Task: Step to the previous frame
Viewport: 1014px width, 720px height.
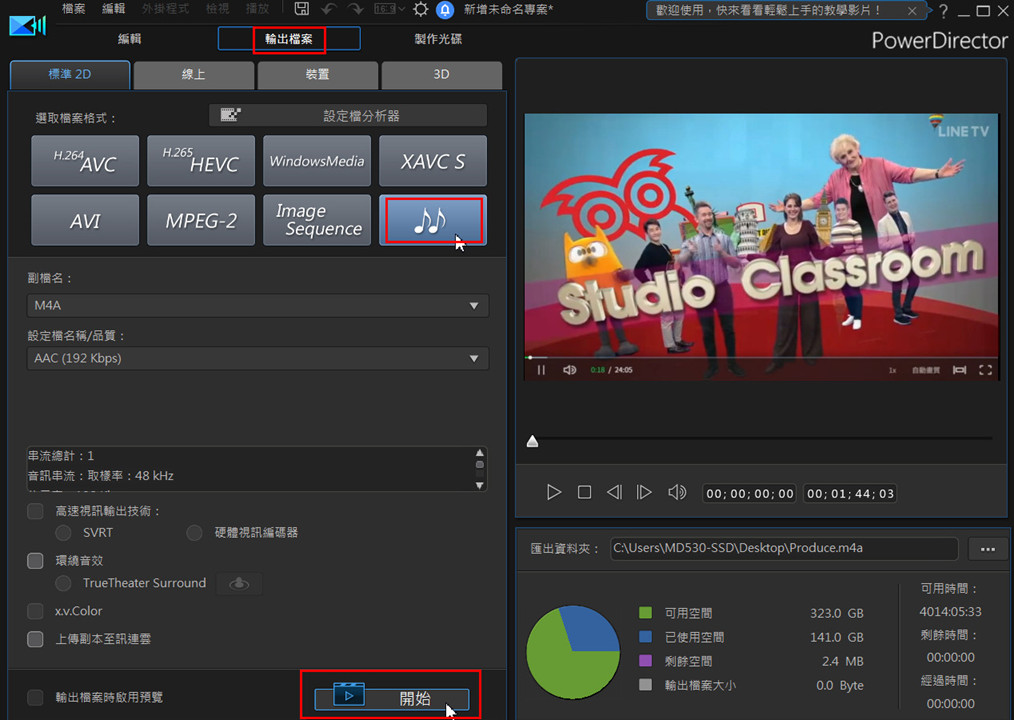Action: click(614, 492)
